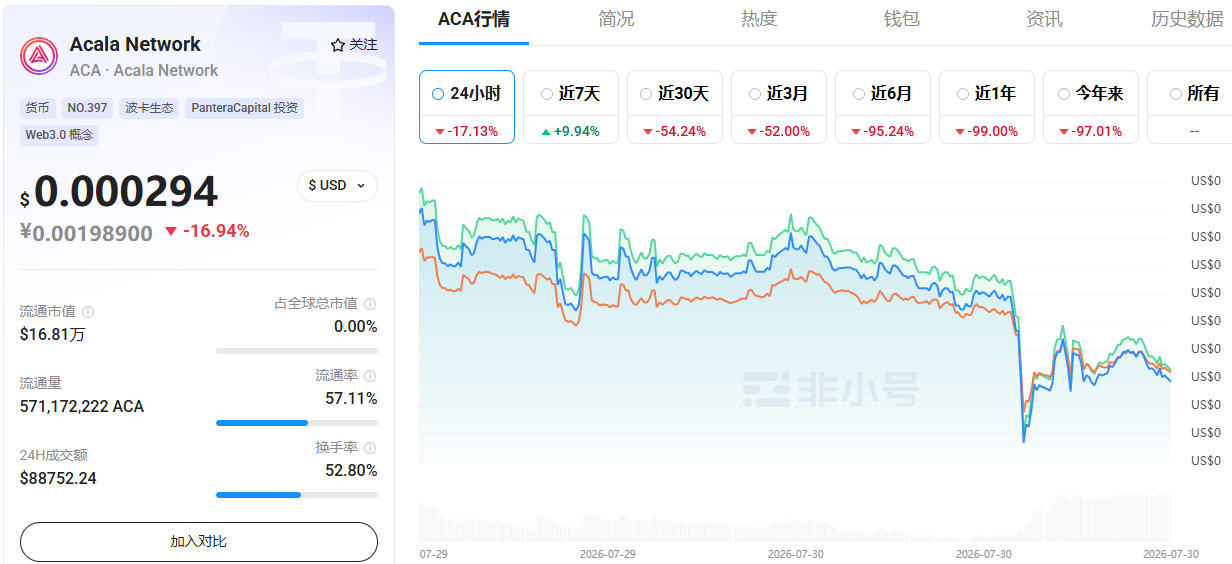The image size is (1232, 564).
Task: Open the $ USD currency dropdown
Action: [x=338, y=185]
